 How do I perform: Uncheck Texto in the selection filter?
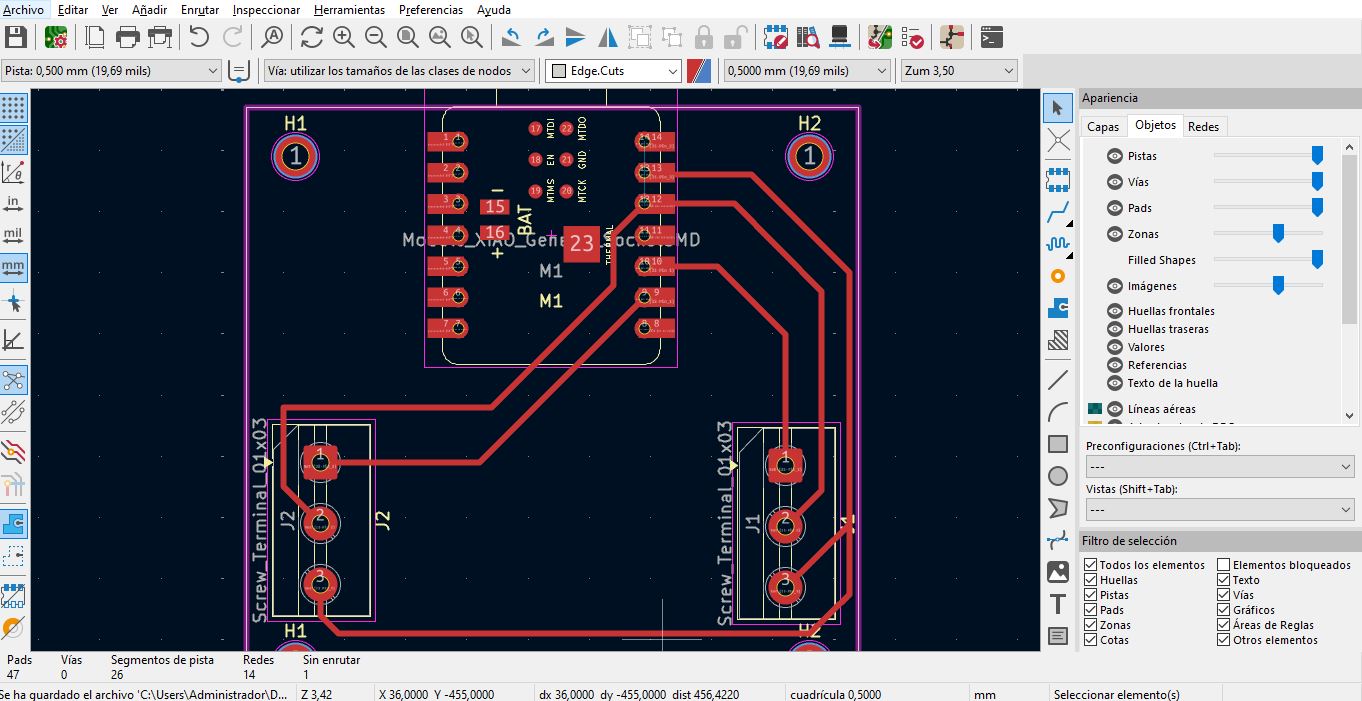(1222, 579)
